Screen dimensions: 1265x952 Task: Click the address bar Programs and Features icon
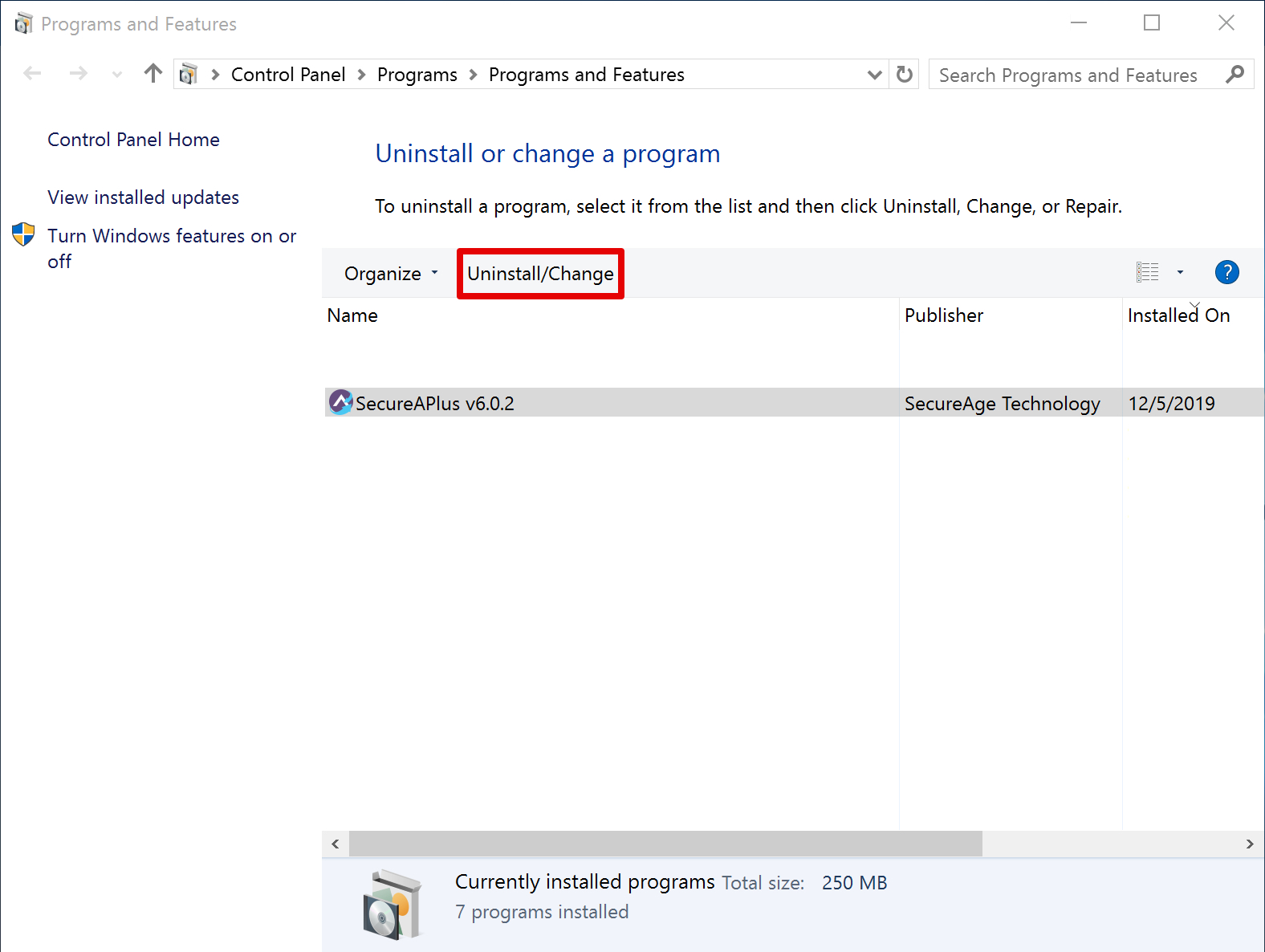189,75
